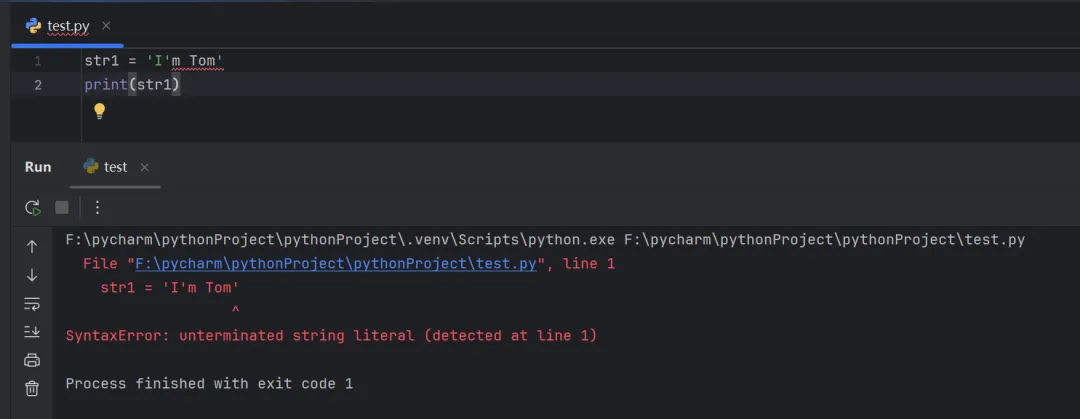Clear all console output with trash icon
This screenshot has height=419, width=1080.
point(32,388)
